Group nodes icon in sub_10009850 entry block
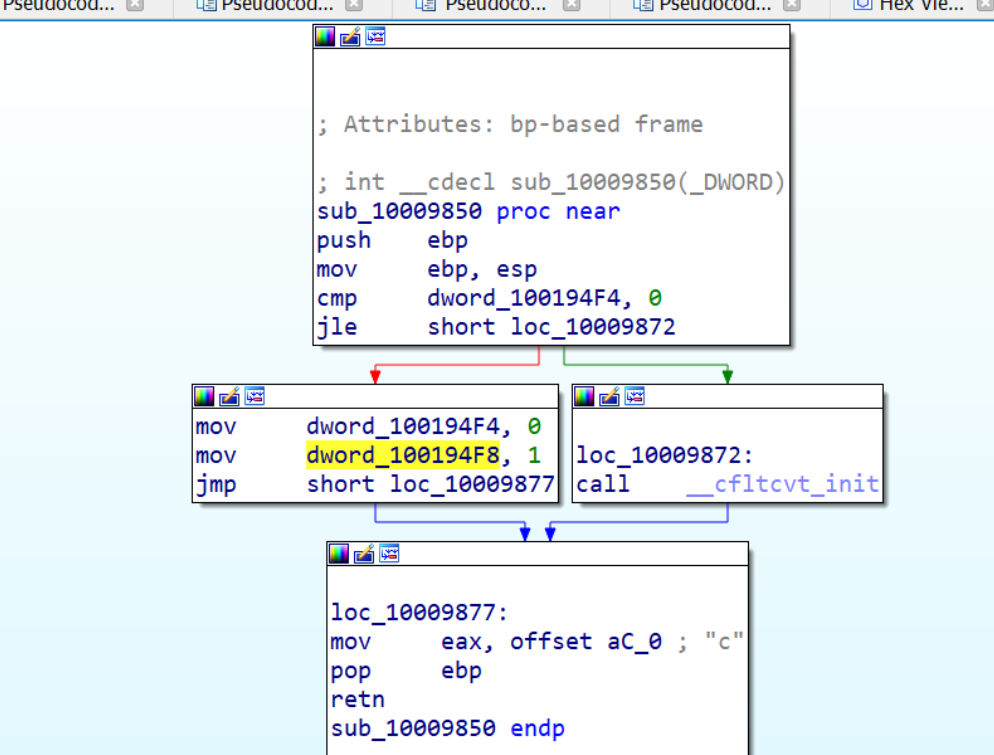 click(x=375, y=37)
